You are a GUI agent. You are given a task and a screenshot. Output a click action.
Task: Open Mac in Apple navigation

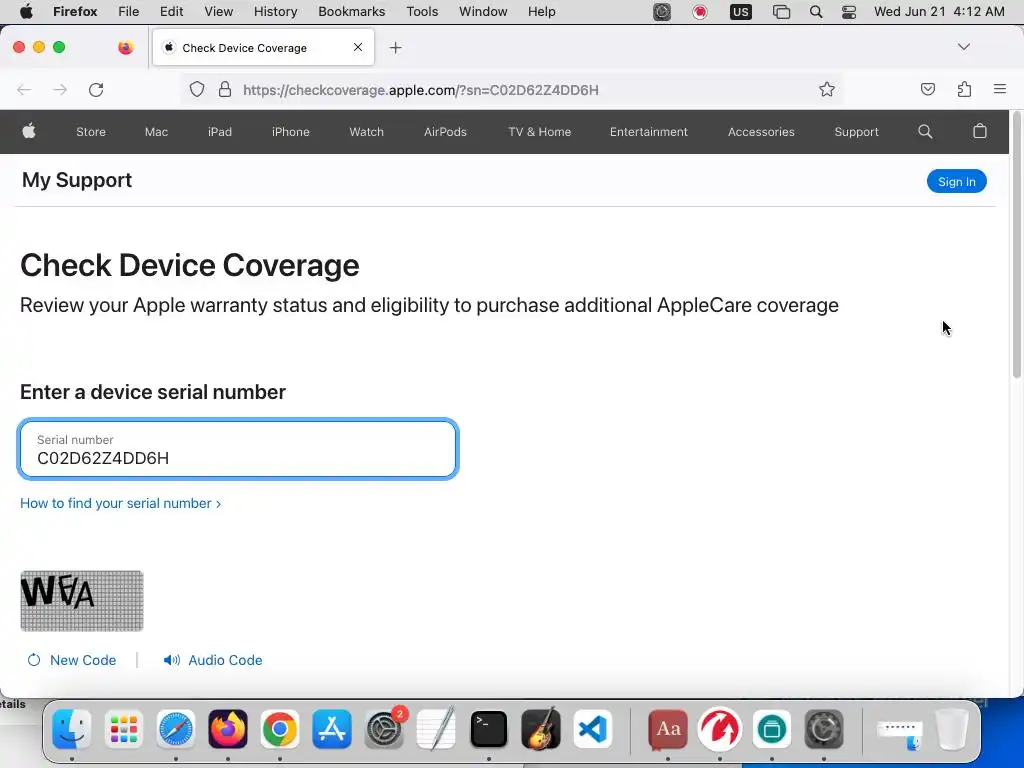156,132
